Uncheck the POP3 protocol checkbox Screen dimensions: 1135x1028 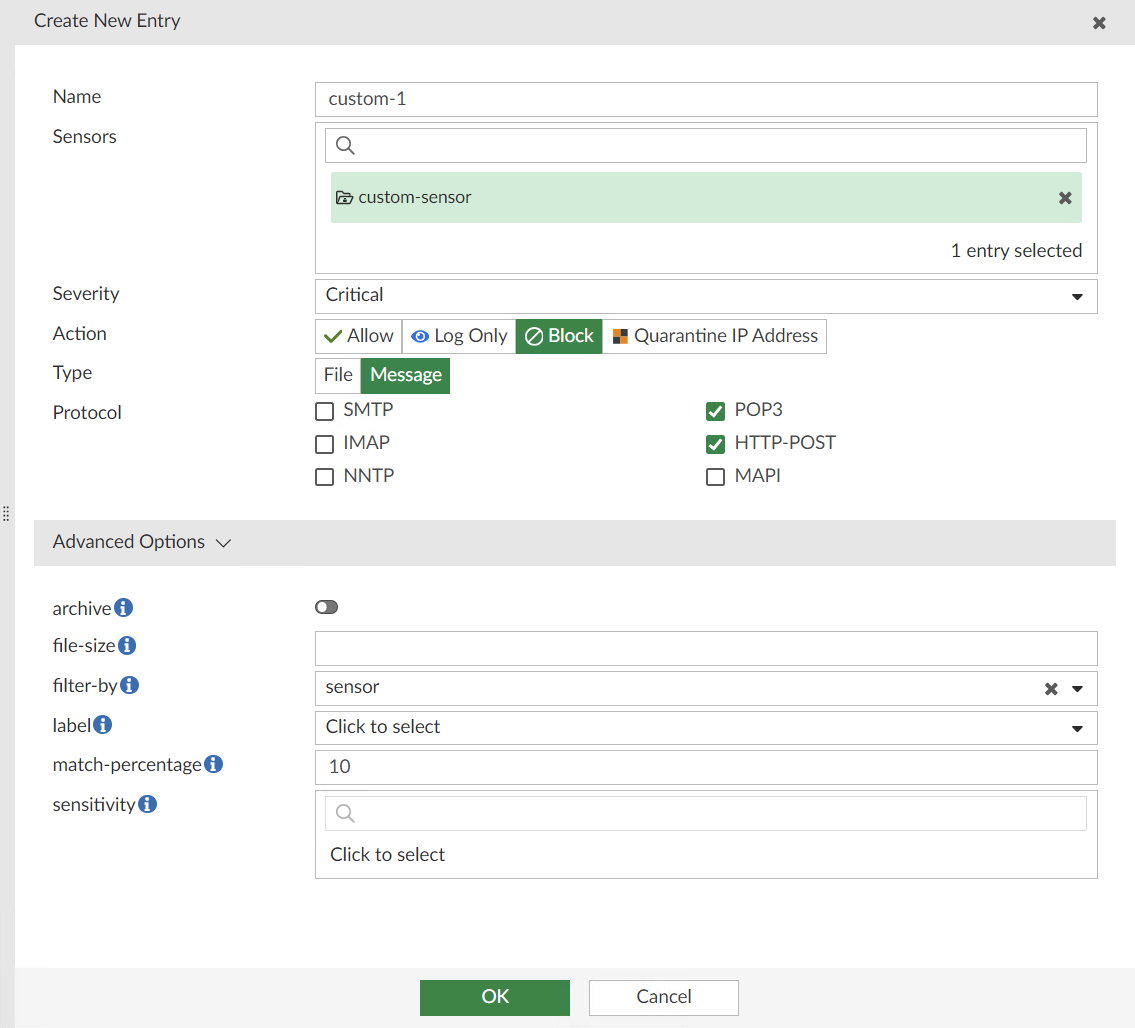click(x=715, y=410)
